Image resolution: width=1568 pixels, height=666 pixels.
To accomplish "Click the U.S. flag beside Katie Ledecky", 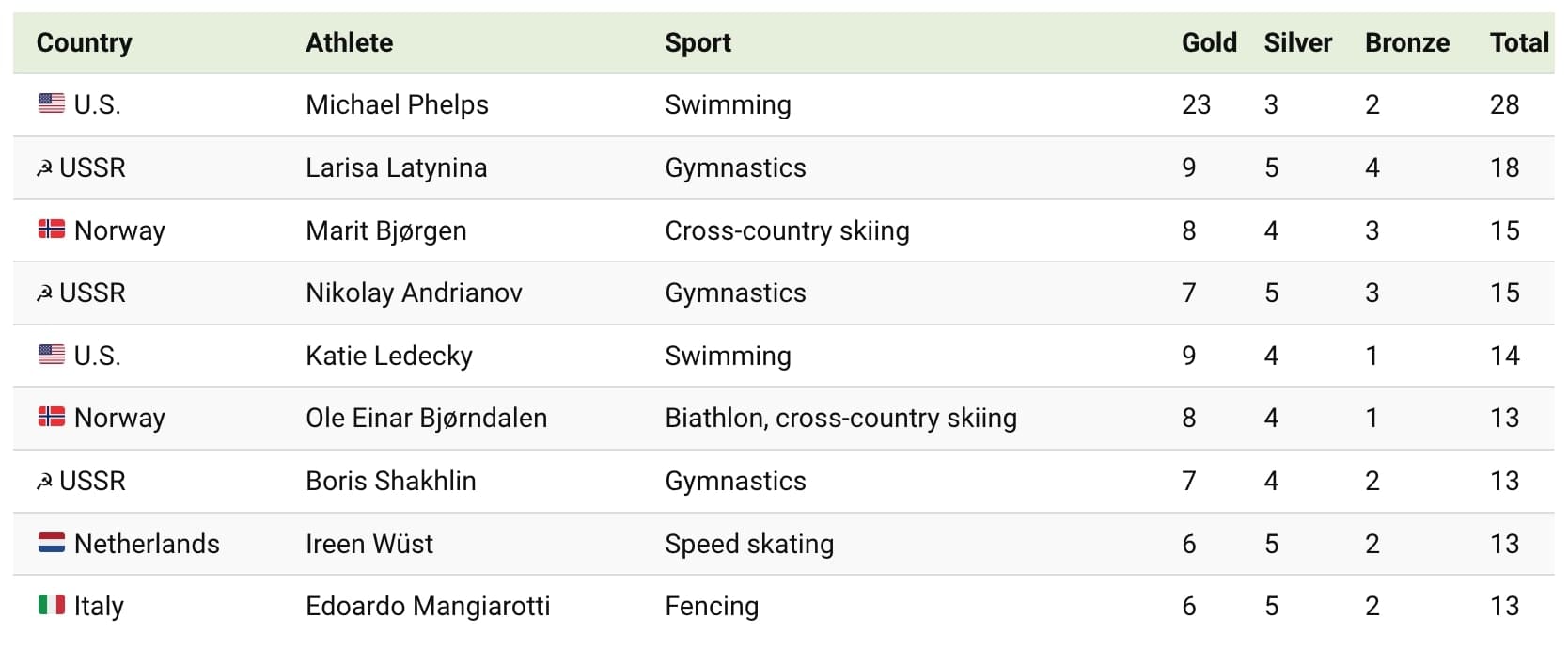I will click(52, 355).
